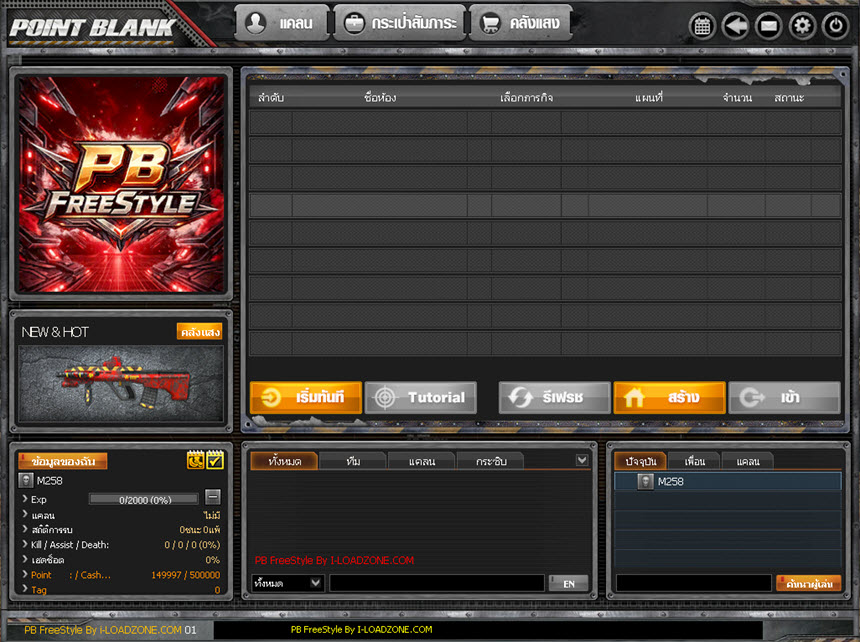The height and width of the screenshot is (642, 860).
Task: Open the กระเป๋าสัมภาระ inventory menu
Action: coord(400,23)
